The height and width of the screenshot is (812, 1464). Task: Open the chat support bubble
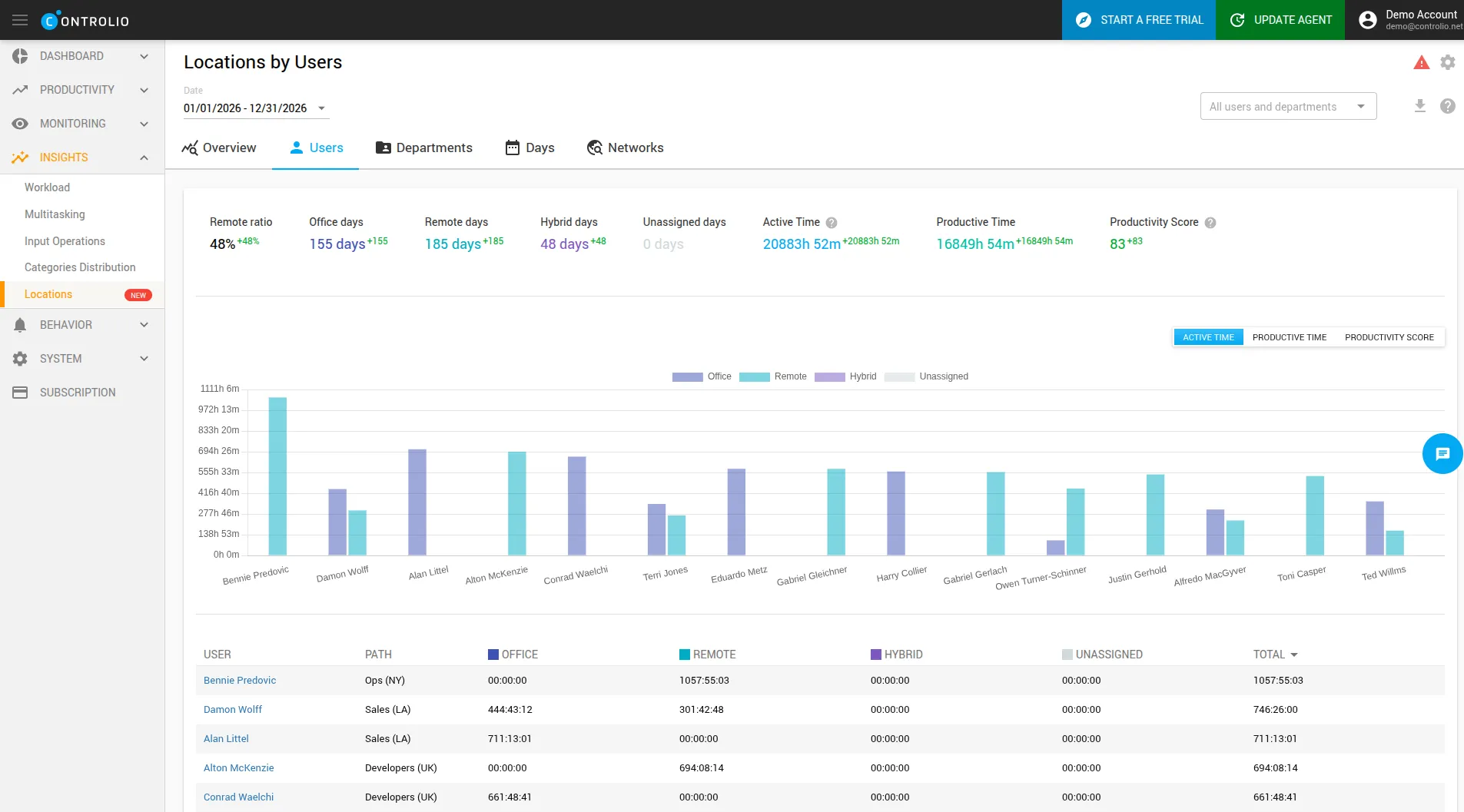pos(1442,454)
